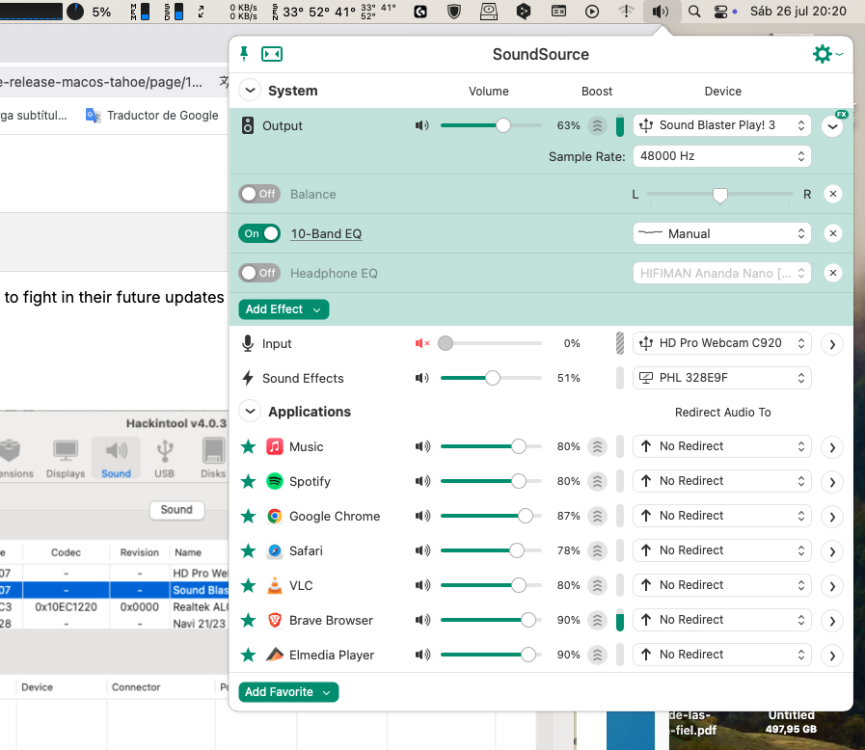Click Add Favorite button

point(289,692)
